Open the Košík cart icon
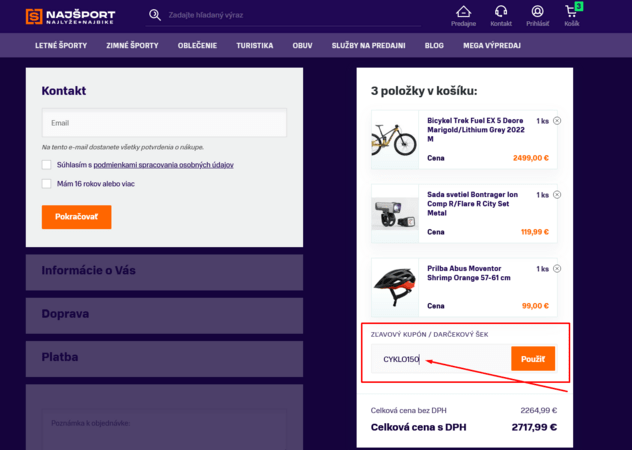 572,12
